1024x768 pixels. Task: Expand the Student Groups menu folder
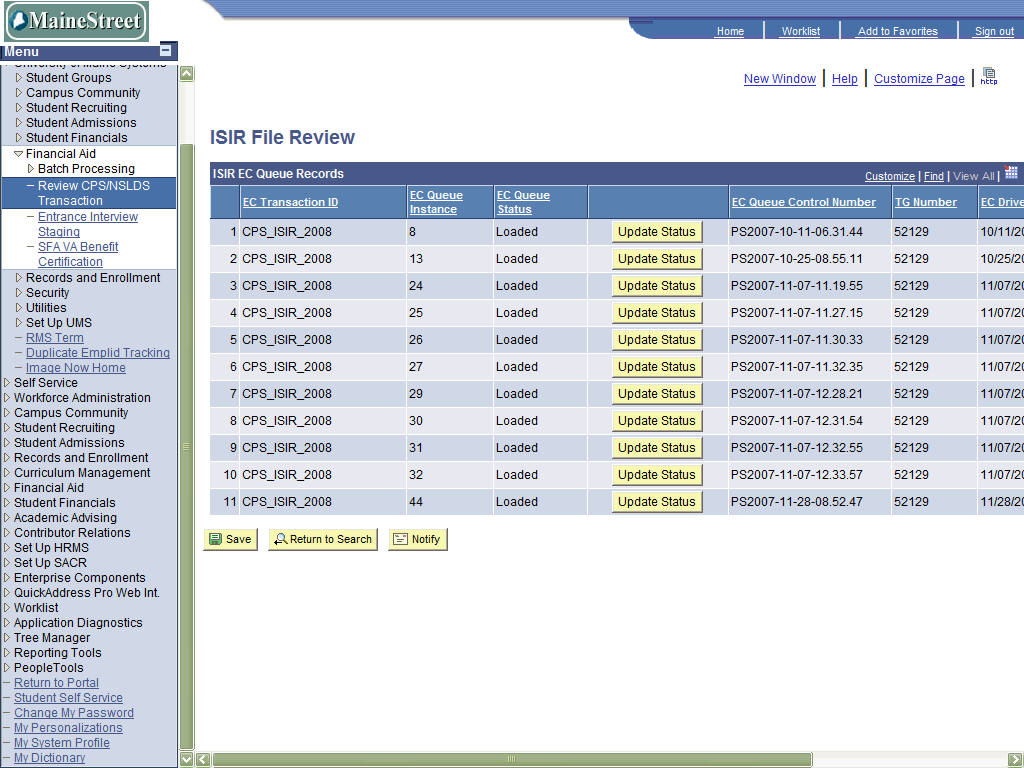pos(19,78)
